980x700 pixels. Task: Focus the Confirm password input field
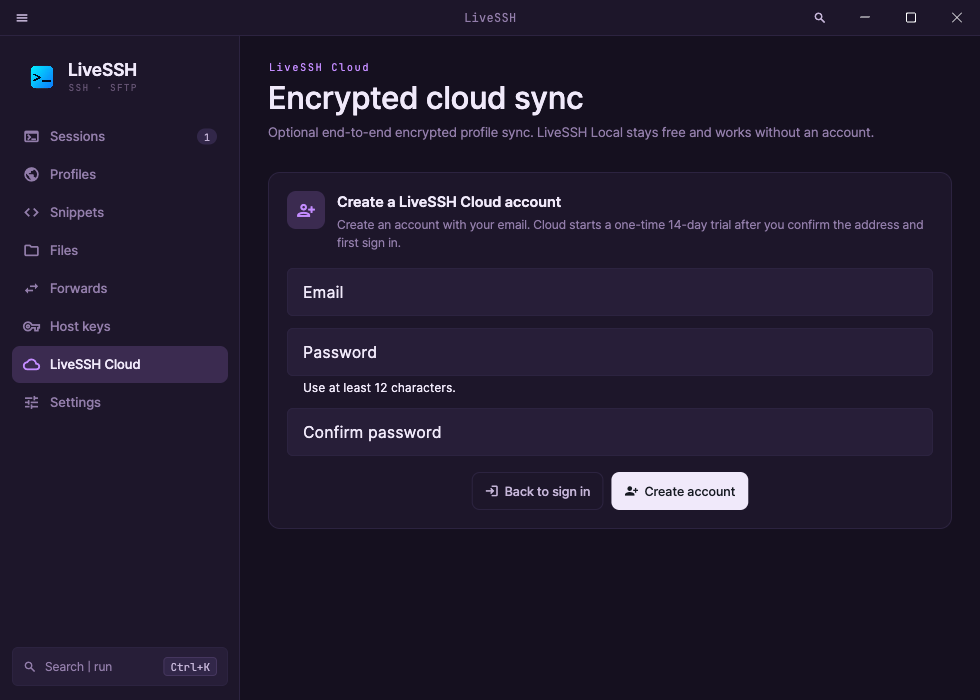[x=610, y=432]
